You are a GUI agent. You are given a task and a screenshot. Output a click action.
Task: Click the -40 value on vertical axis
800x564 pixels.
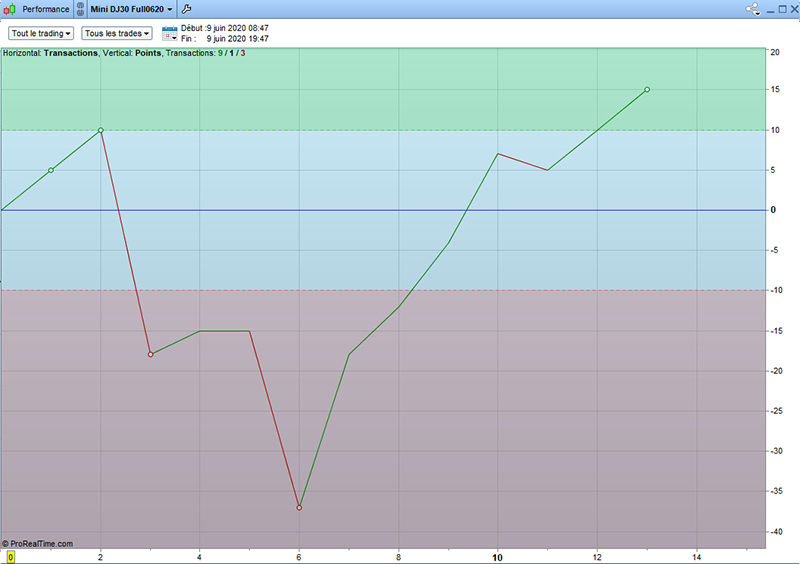pyautogui.click(x=776, y=532)
